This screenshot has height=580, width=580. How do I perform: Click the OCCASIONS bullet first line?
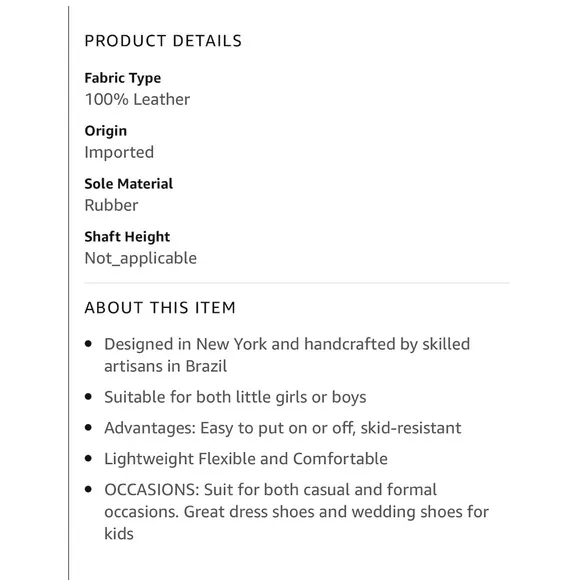(270, 490)
